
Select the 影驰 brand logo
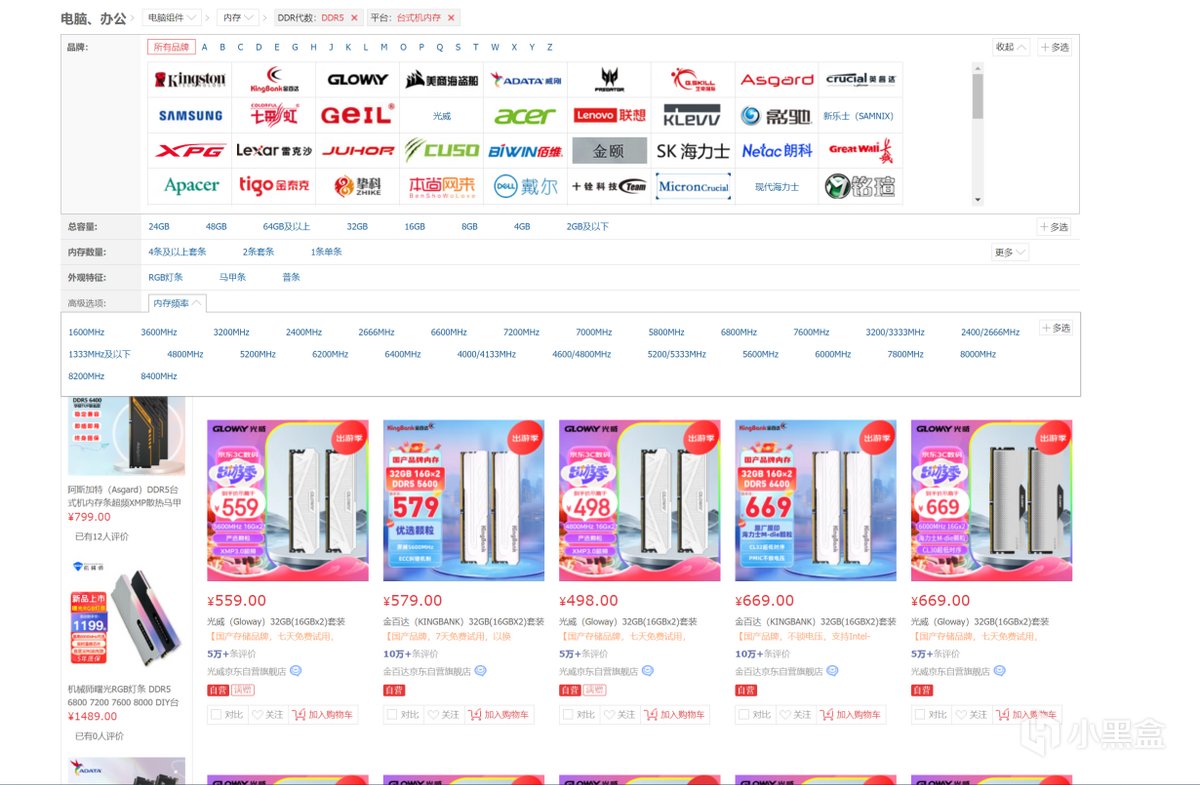777,116
